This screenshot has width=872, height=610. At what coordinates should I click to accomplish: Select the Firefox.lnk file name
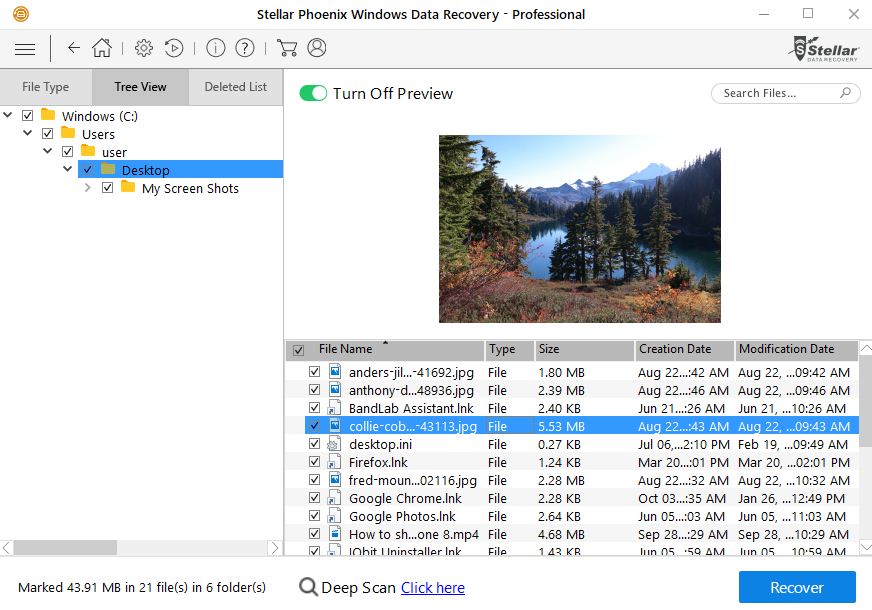(378, 462)
